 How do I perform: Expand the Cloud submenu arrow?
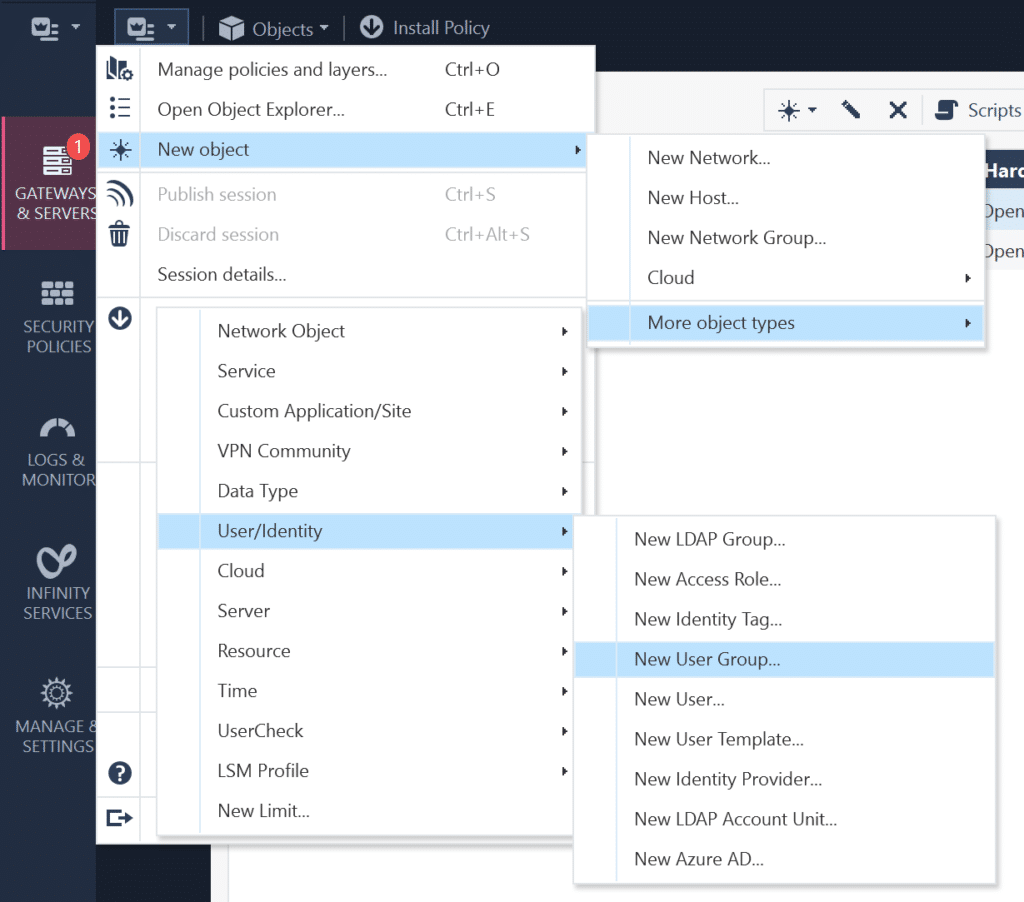967,278
